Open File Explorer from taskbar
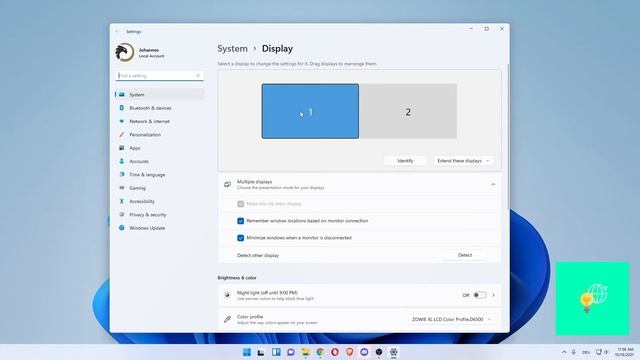This screenshot has width=640, height=360. (x=305, y=352)
